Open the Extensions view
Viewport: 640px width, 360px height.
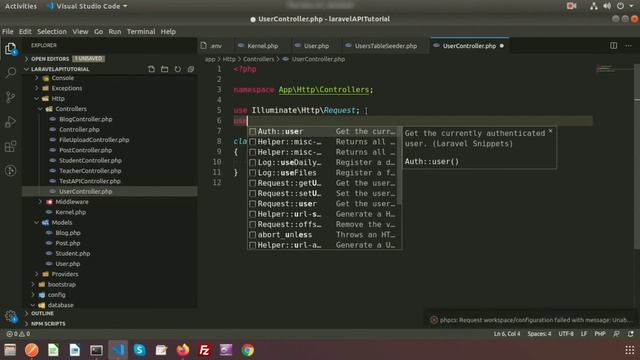pos(11,146)
